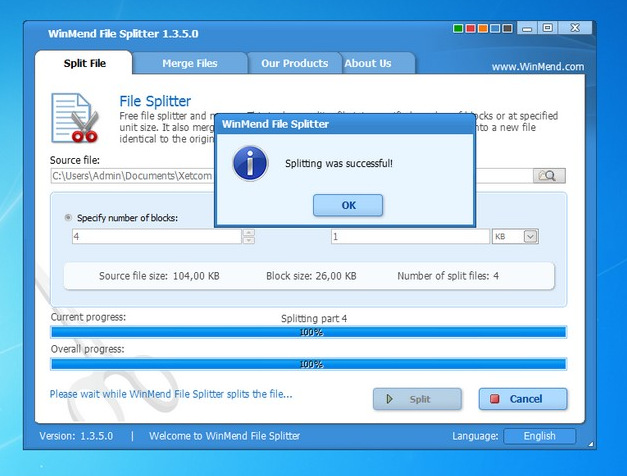
Task: Pick the orange theme color swatch
Action: pyautogui.click(x=483, y=28)
